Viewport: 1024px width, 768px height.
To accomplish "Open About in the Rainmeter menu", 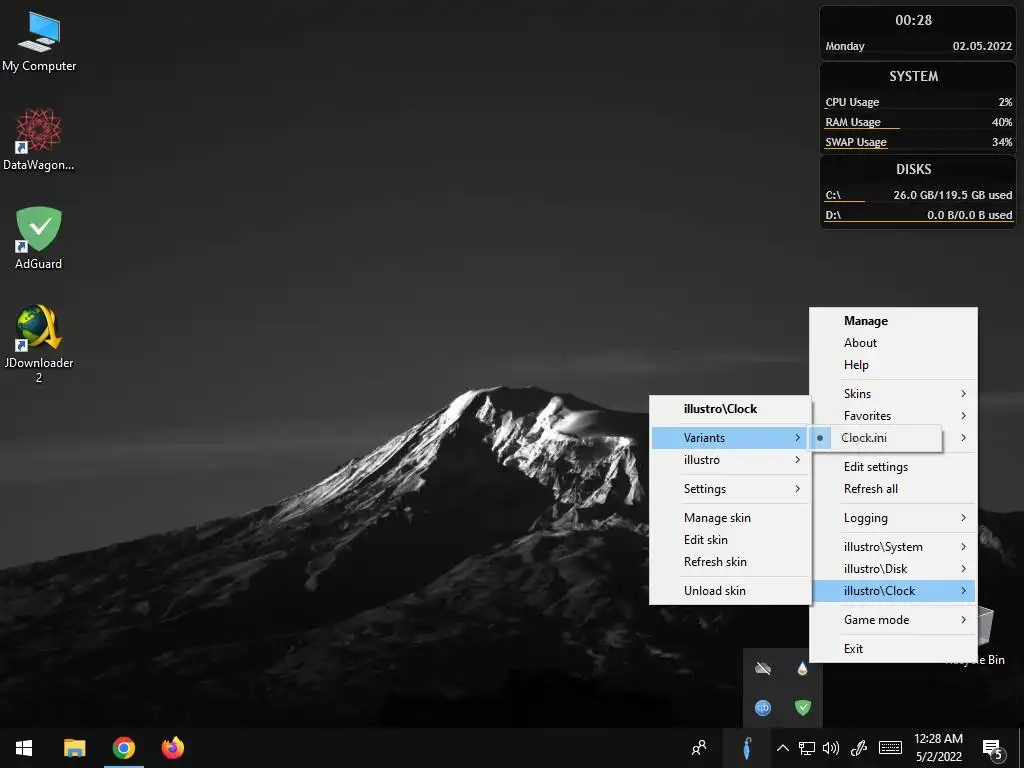I will coord(893,343).
